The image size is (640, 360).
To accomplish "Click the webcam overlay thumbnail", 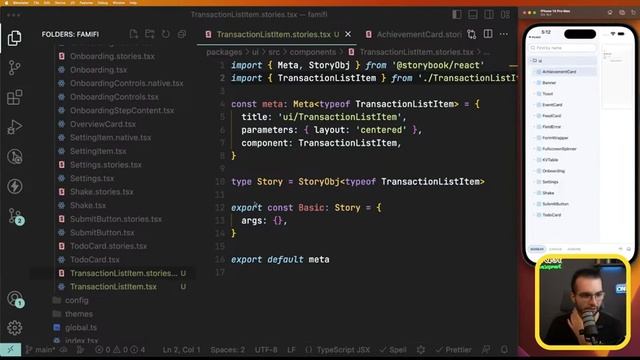I will click(583, 302).
